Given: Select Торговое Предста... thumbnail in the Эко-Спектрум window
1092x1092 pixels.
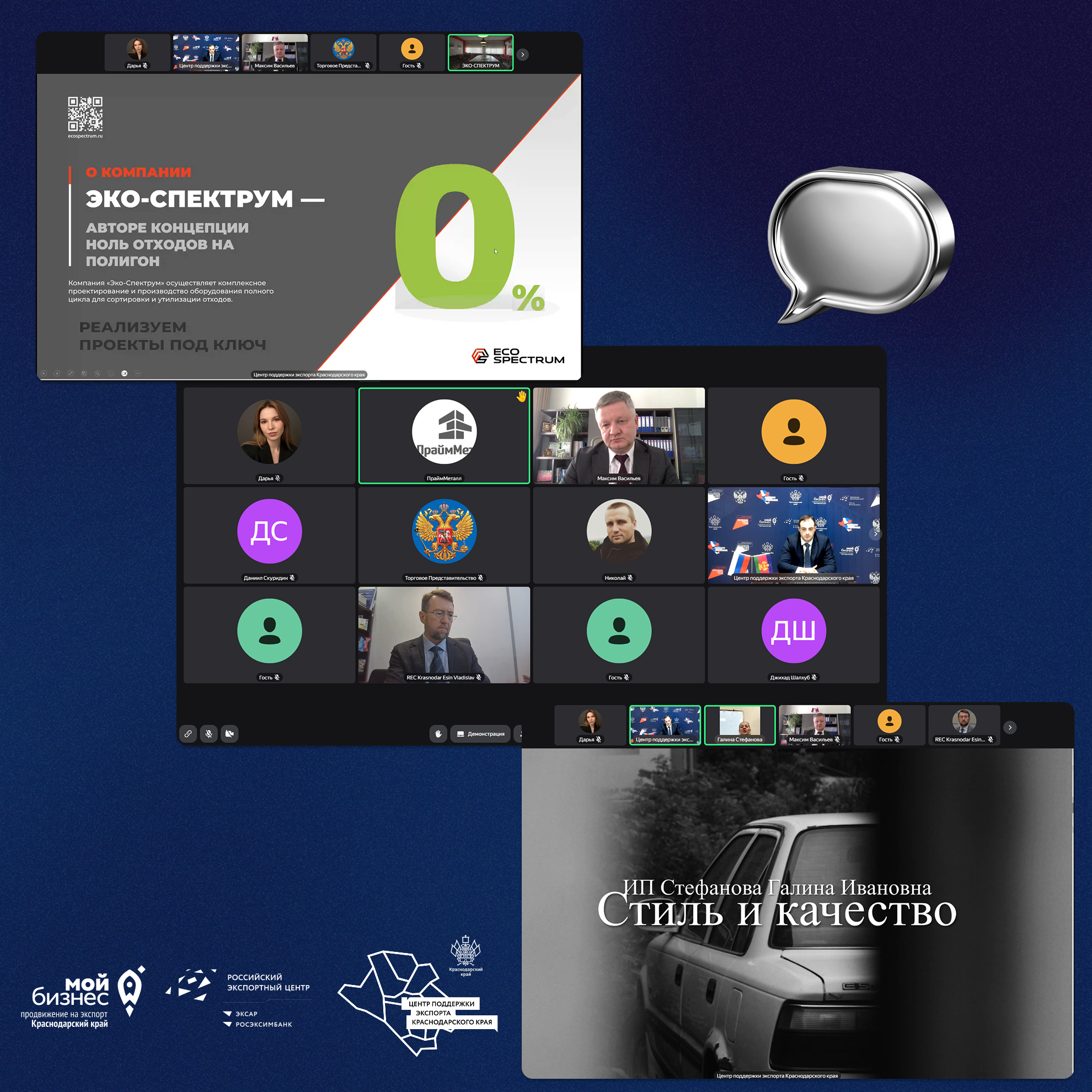Looking at the screenshot, I should pyautogui.click(x=343, y=52).
